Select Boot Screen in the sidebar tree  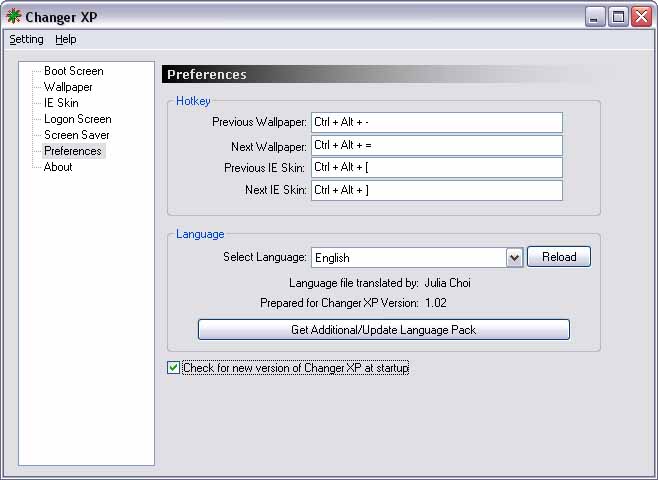click(73, 71)
